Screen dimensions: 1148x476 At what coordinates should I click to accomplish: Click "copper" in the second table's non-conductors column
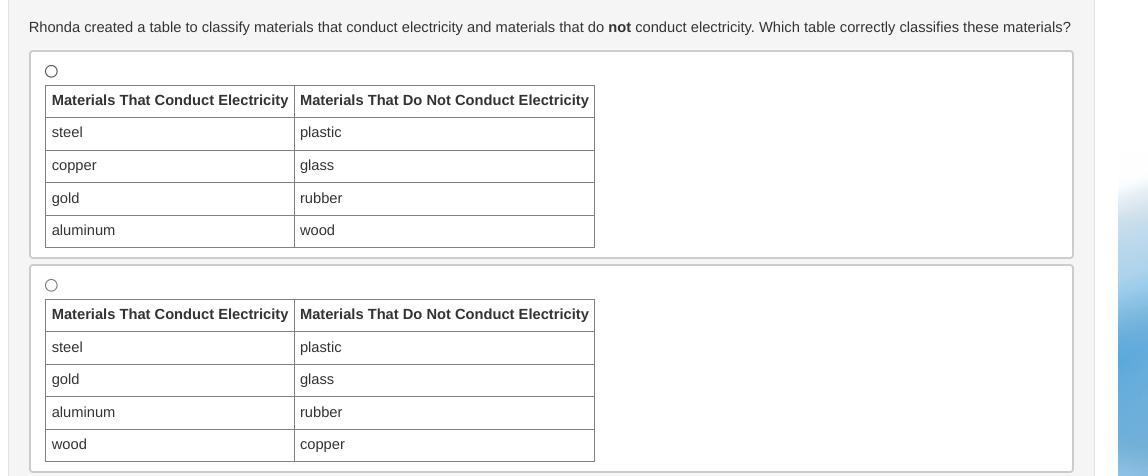[322, 445]
